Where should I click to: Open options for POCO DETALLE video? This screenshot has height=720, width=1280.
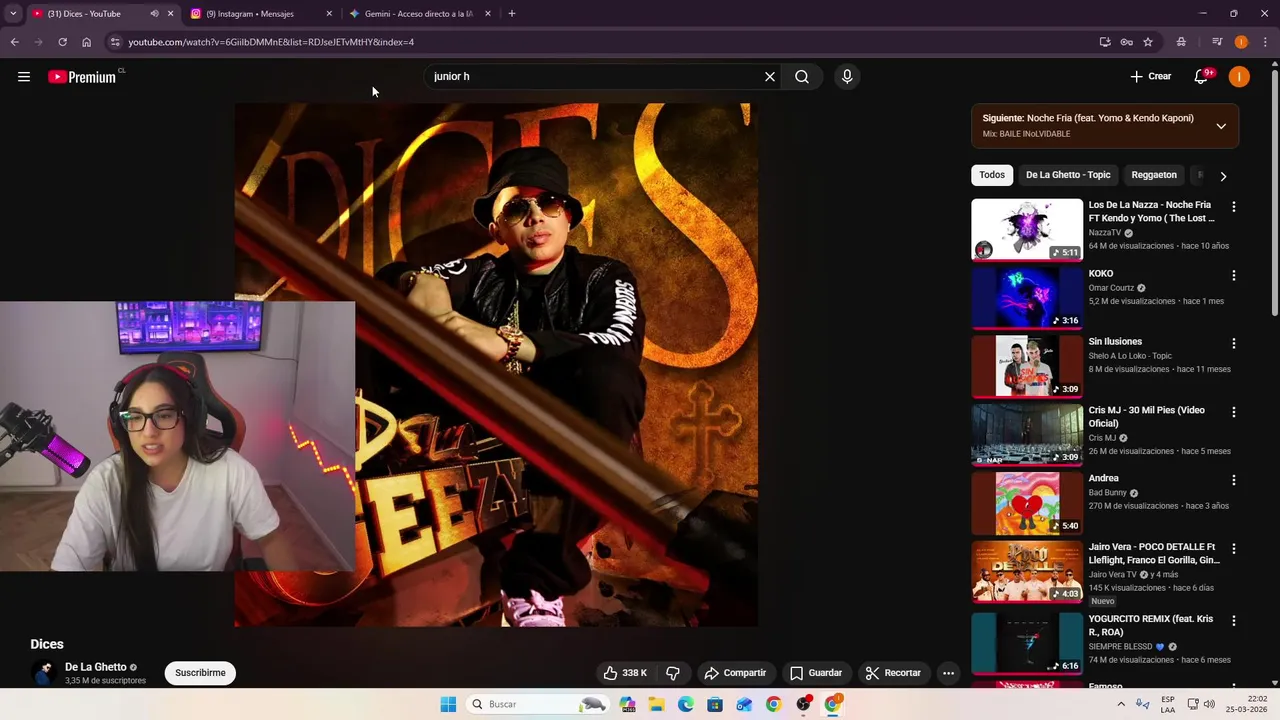(x=1234, y=549)
